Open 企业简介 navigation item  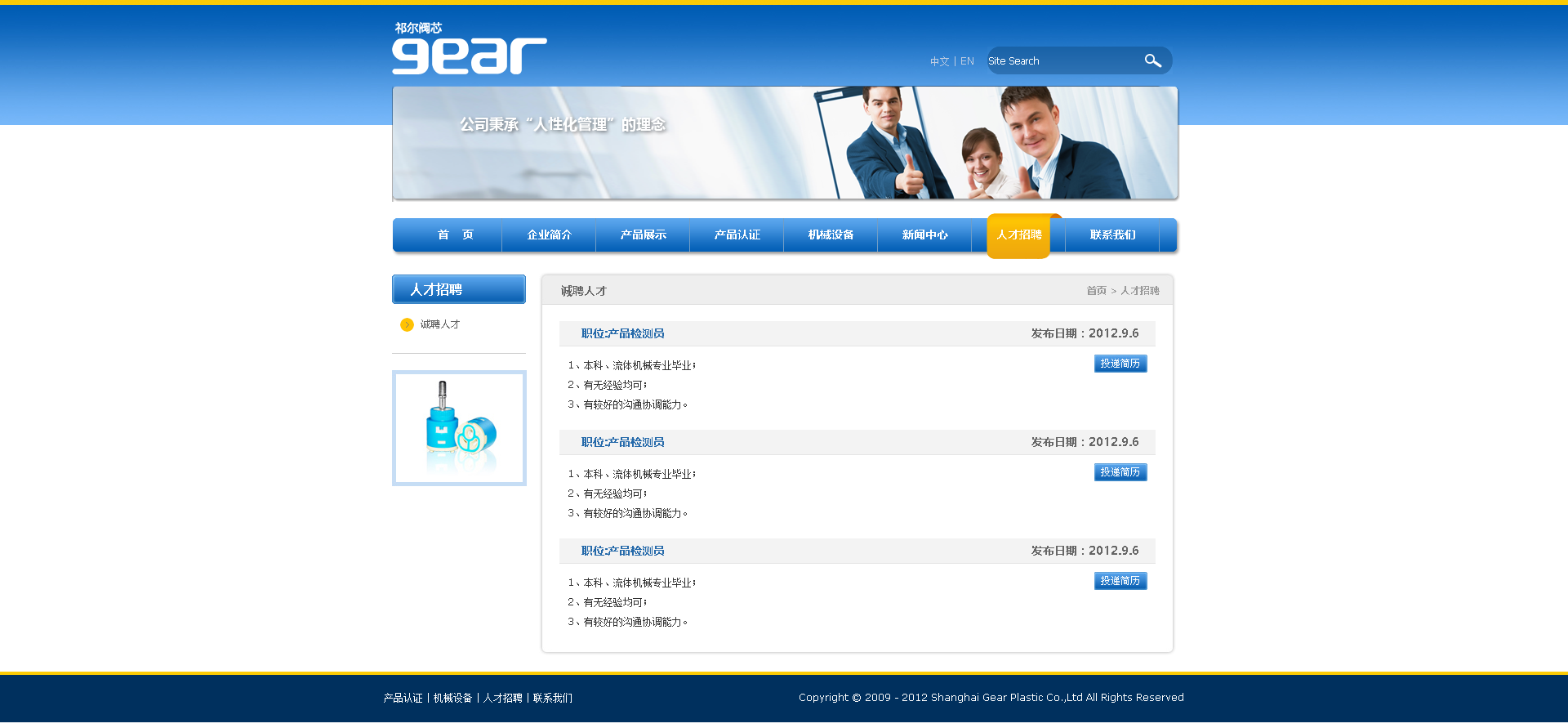549,235
